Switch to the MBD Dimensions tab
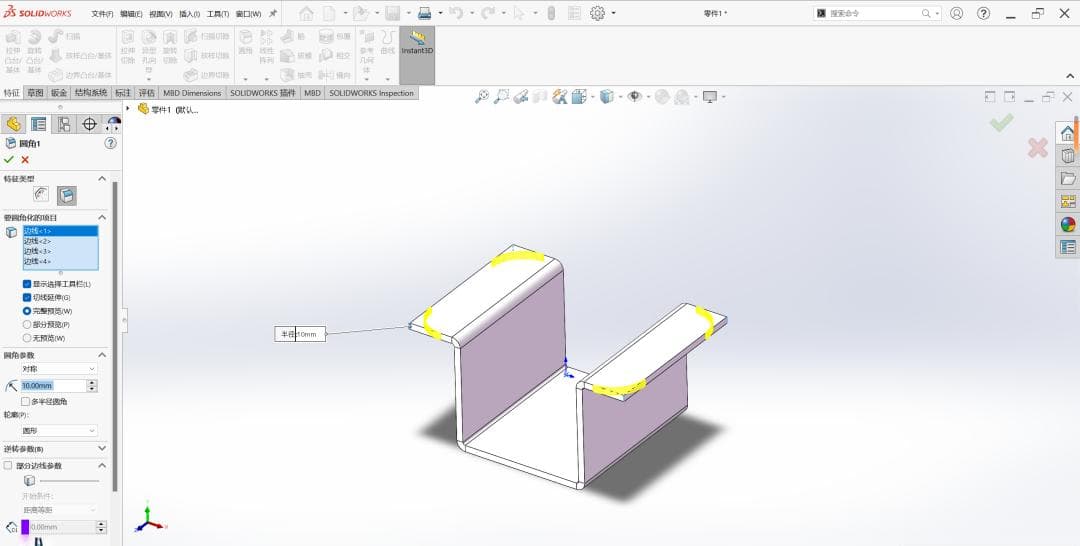 [x=192, y=93]
